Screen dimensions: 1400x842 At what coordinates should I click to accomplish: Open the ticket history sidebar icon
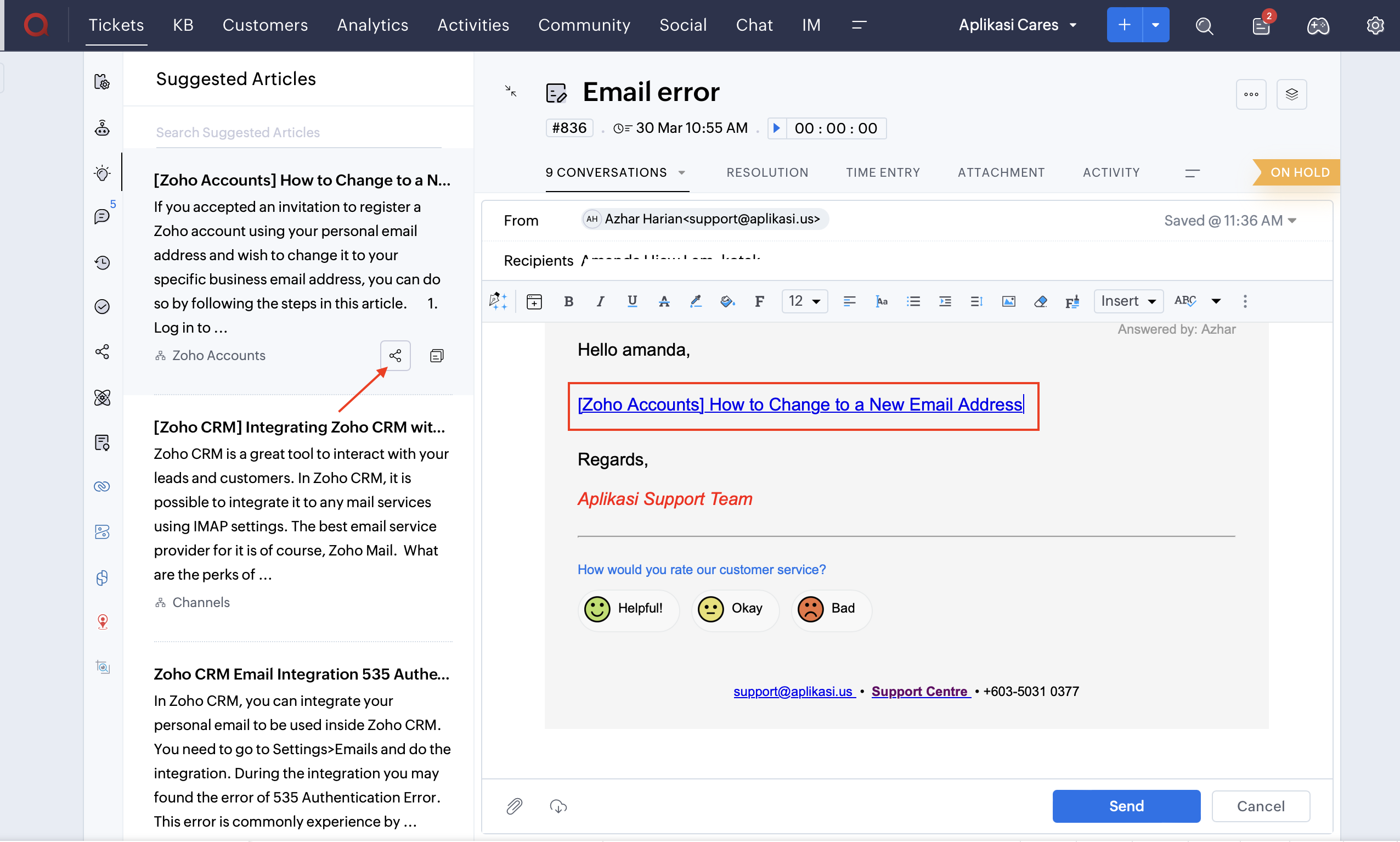(102, 262)
